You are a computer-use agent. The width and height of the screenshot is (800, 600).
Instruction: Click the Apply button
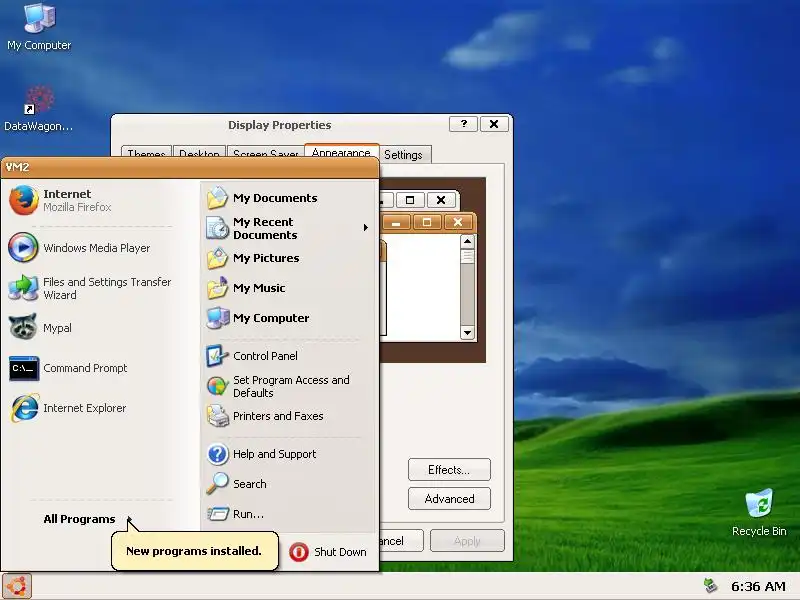coord(467,541)
